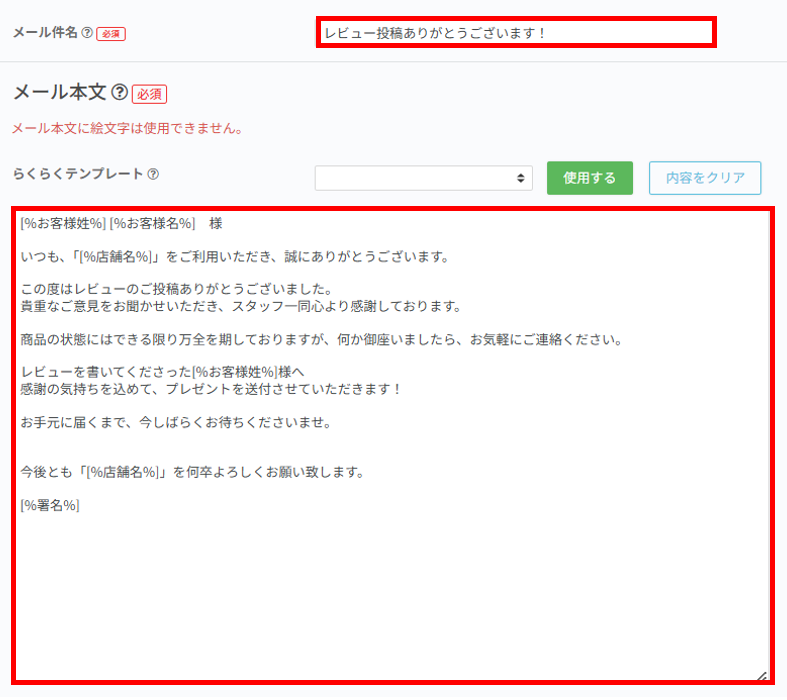Click the メール本文 heading text
Screen dimensions: 787x700
point(59,93)
